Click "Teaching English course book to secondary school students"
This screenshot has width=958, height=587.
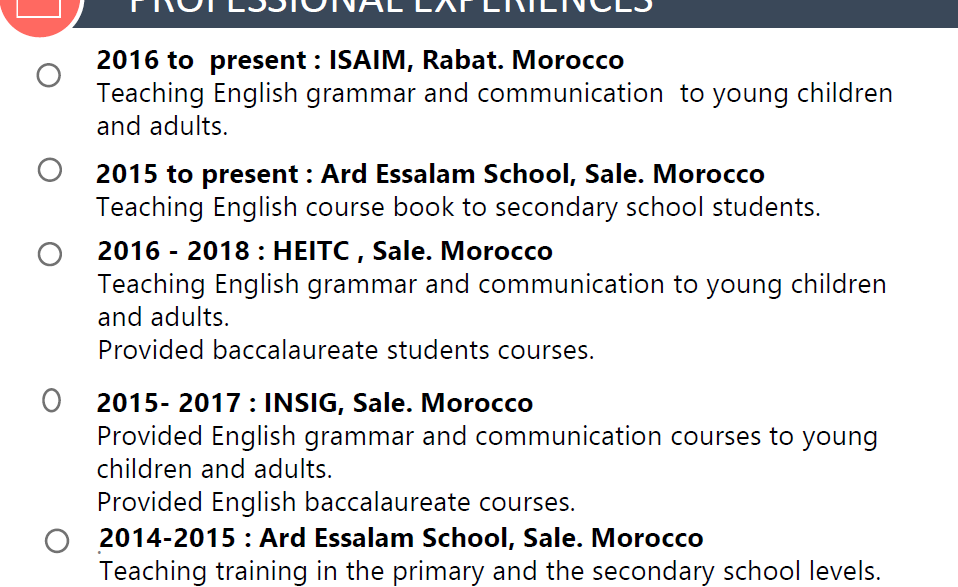[458, 207]
